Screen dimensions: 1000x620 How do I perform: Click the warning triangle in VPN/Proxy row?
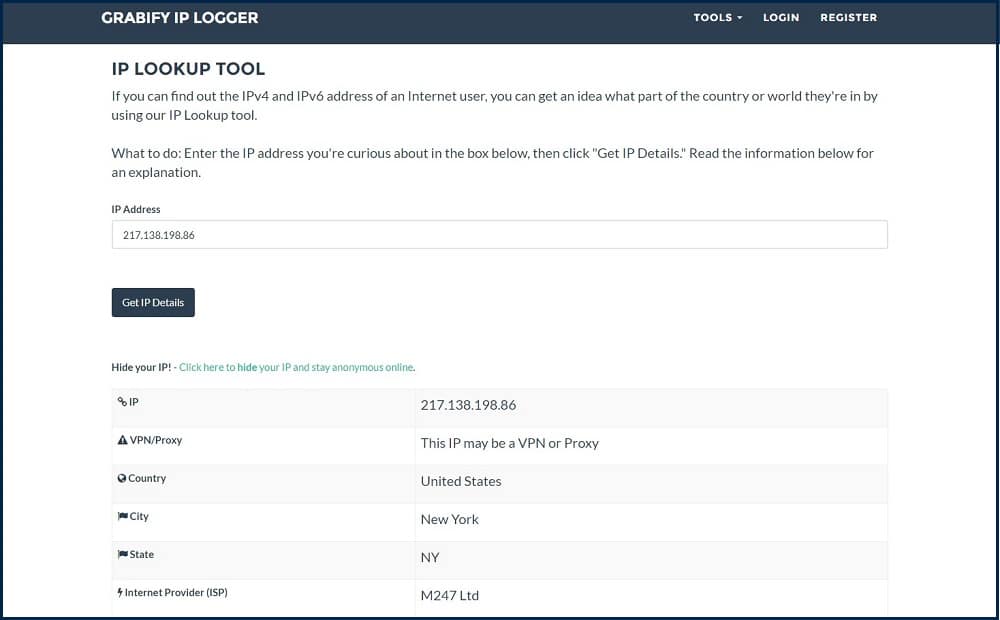[x=121, y=439]
